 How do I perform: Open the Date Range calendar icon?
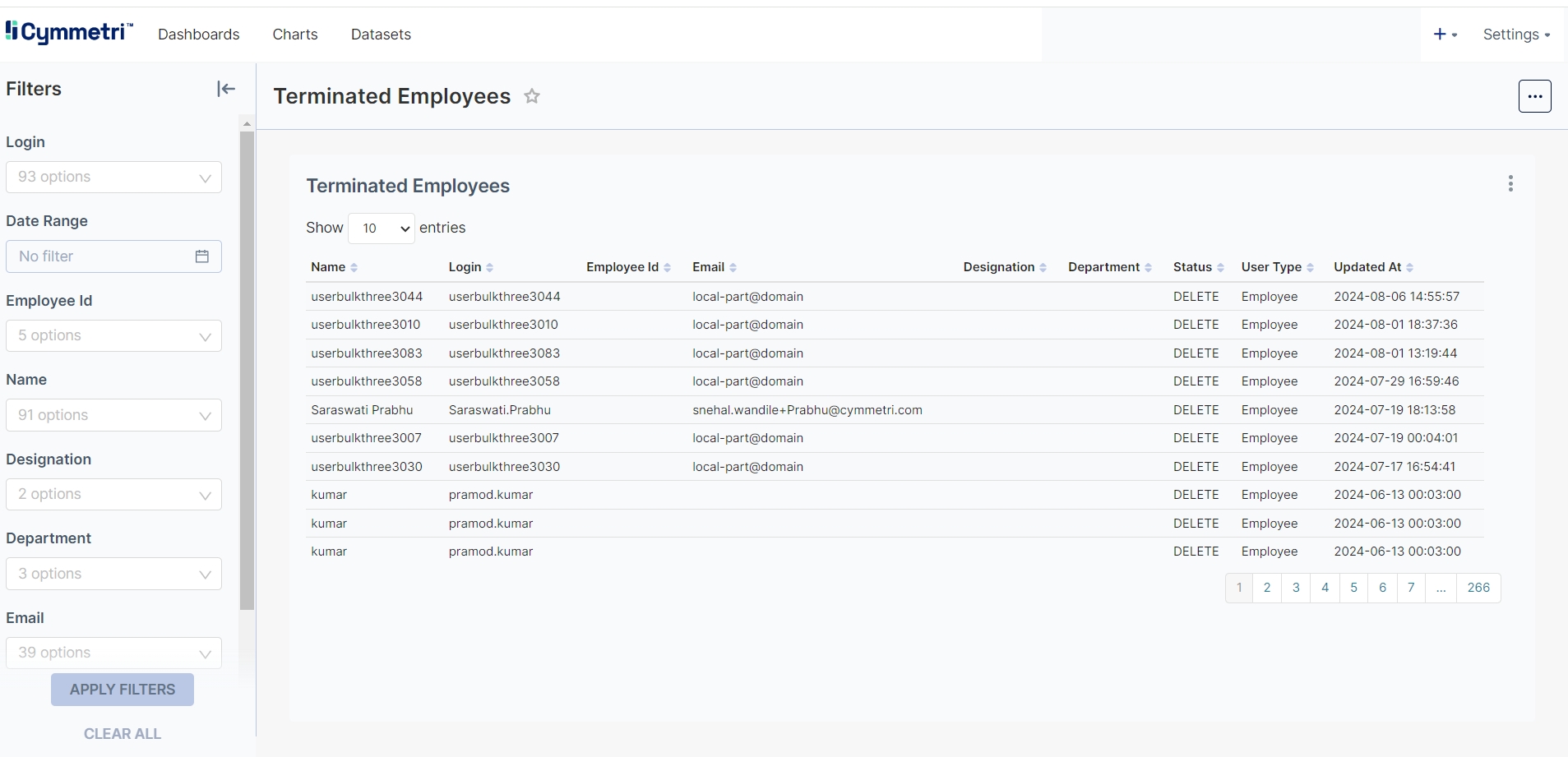202,256
